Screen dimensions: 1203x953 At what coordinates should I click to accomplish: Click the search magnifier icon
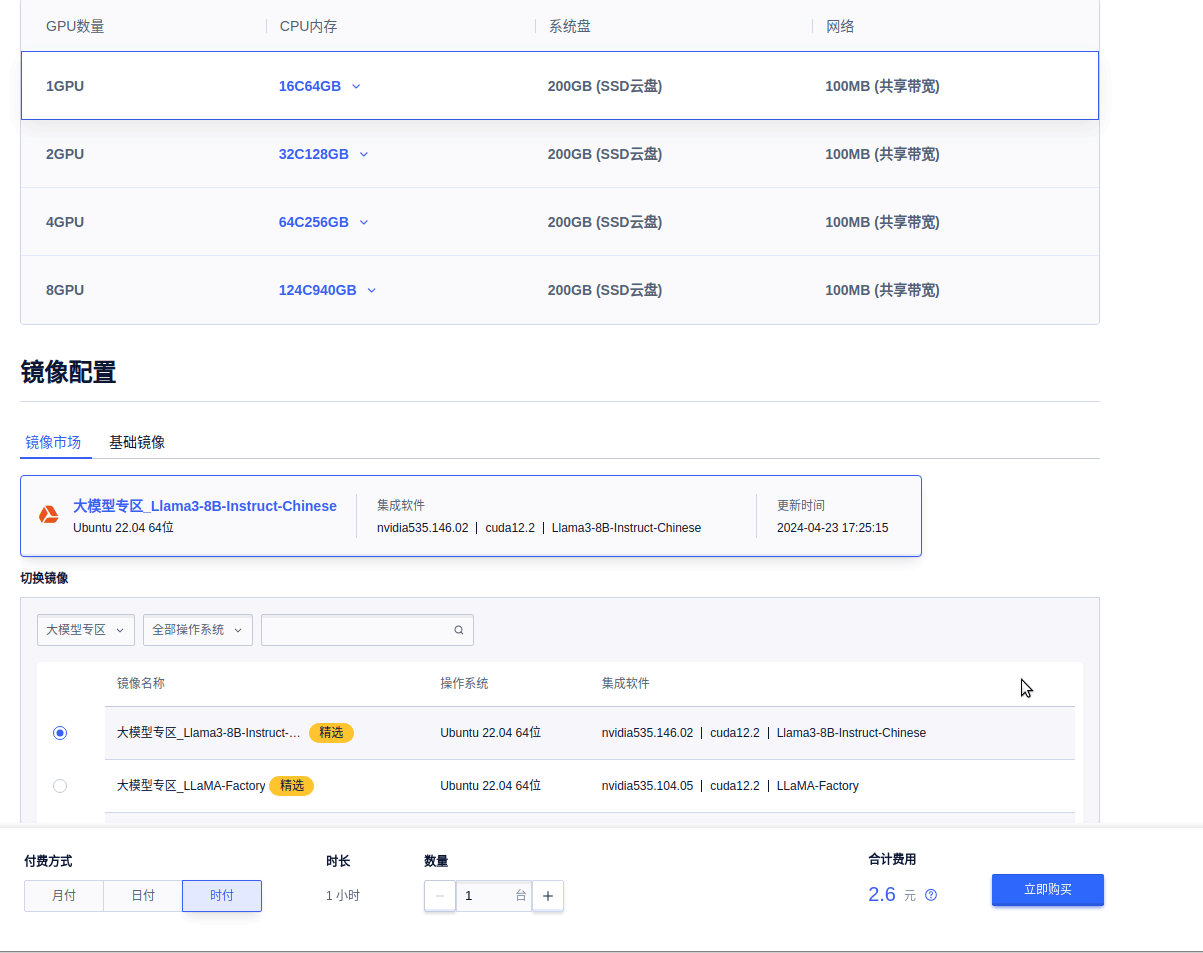coord(458,629)
